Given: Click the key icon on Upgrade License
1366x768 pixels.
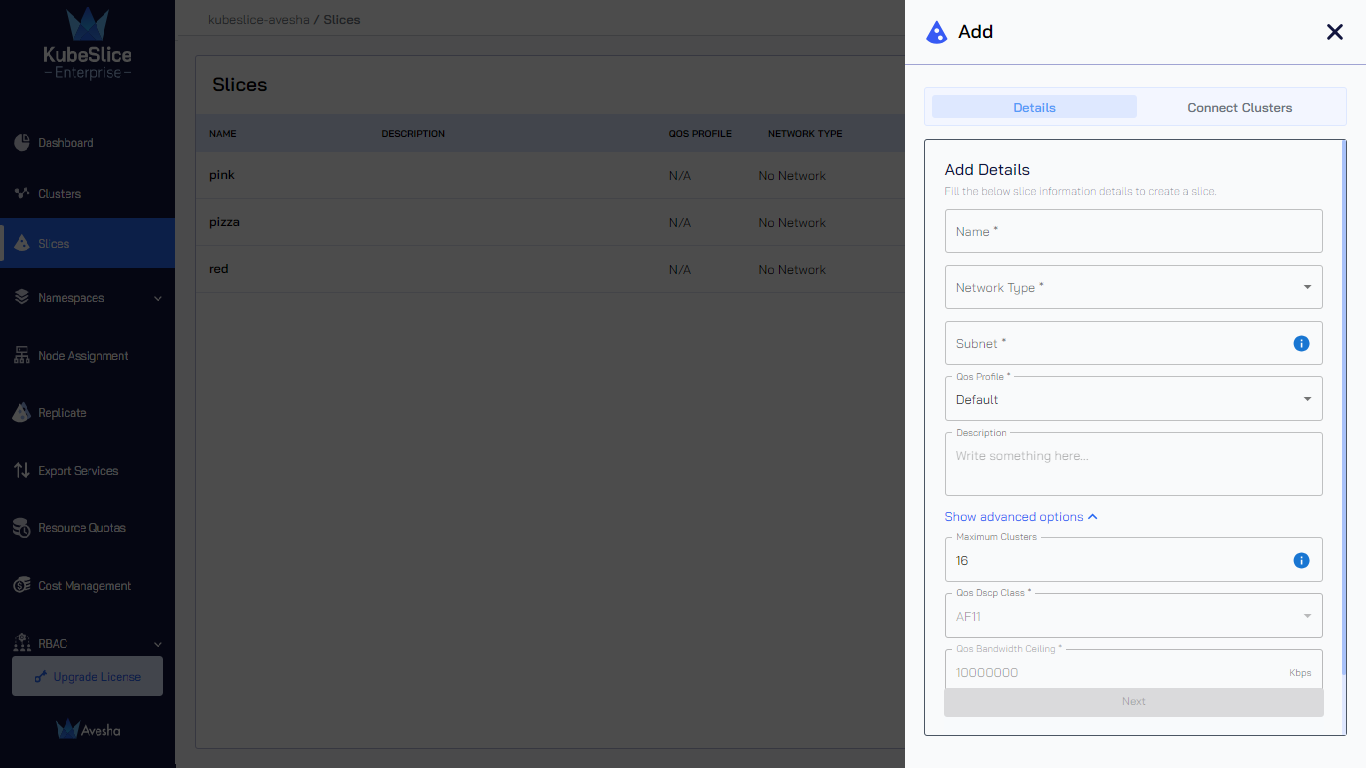Looking at the screenshot, I should [41, 677].
